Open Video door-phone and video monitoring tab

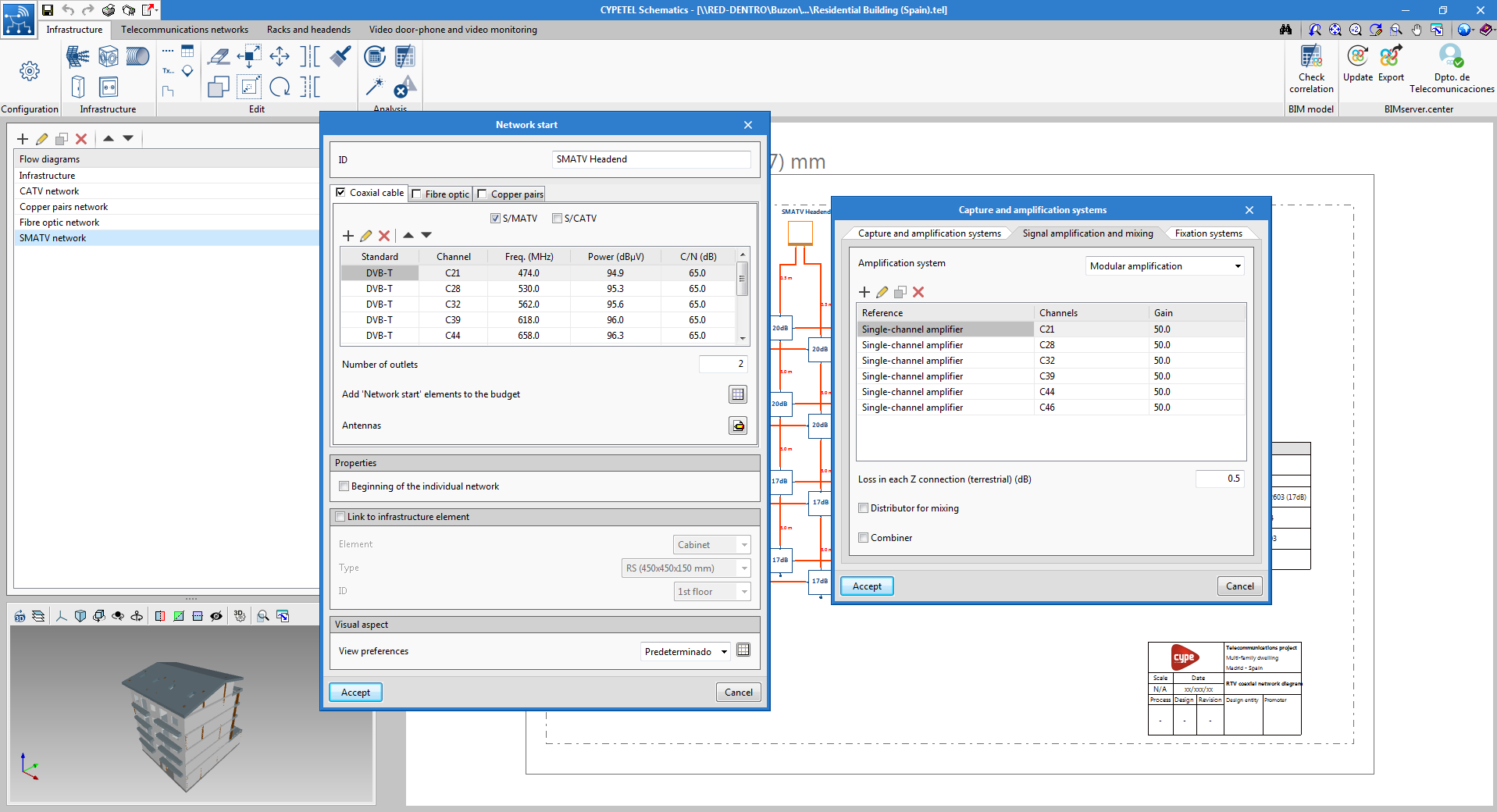[453, 30]
